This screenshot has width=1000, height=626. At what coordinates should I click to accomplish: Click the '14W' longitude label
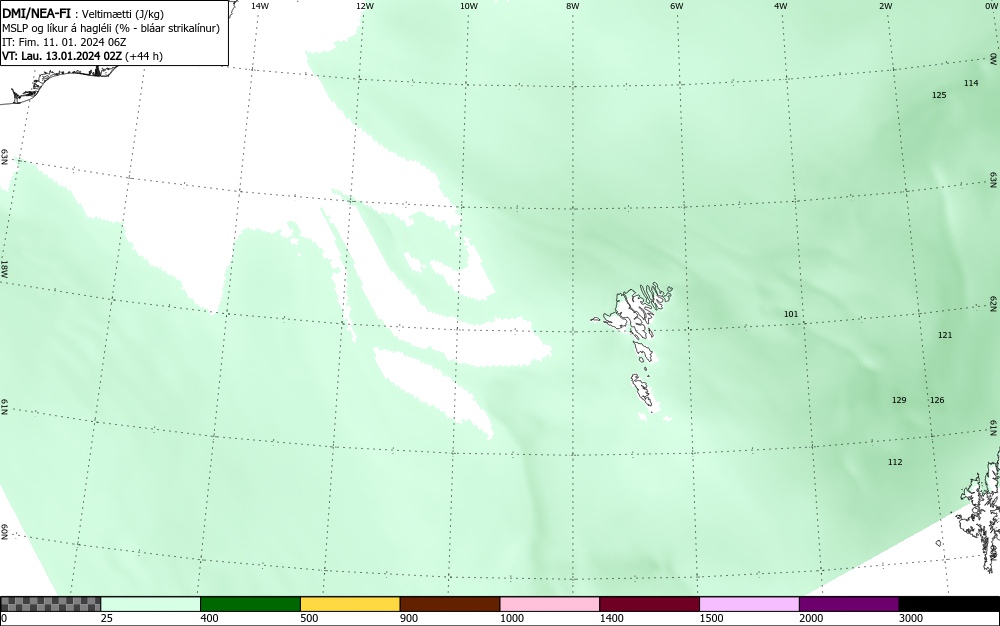tap(260, 6)
